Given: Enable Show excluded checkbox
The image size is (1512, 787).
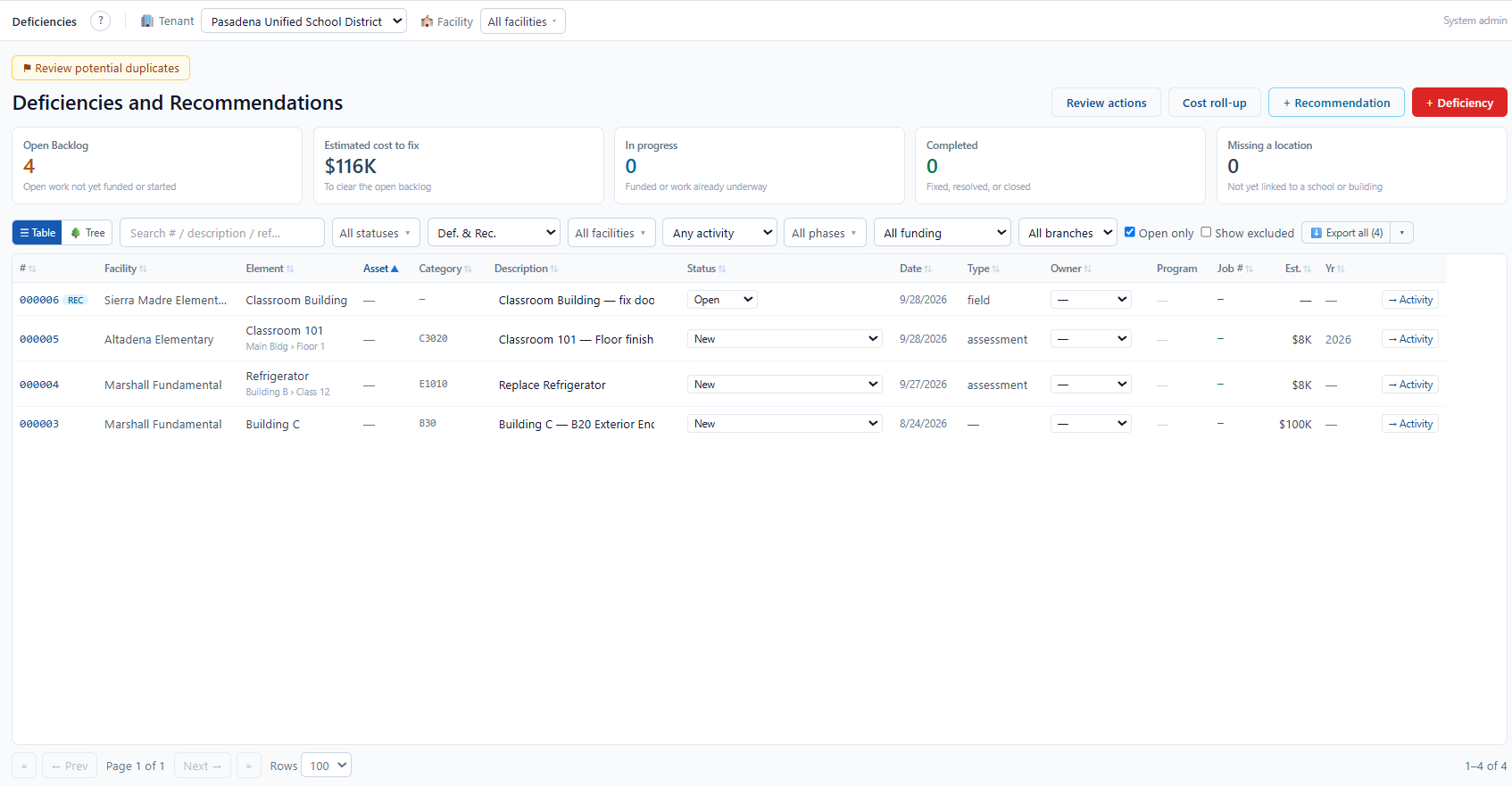Looking at the screenshot, I should (x=1206, y=232).
